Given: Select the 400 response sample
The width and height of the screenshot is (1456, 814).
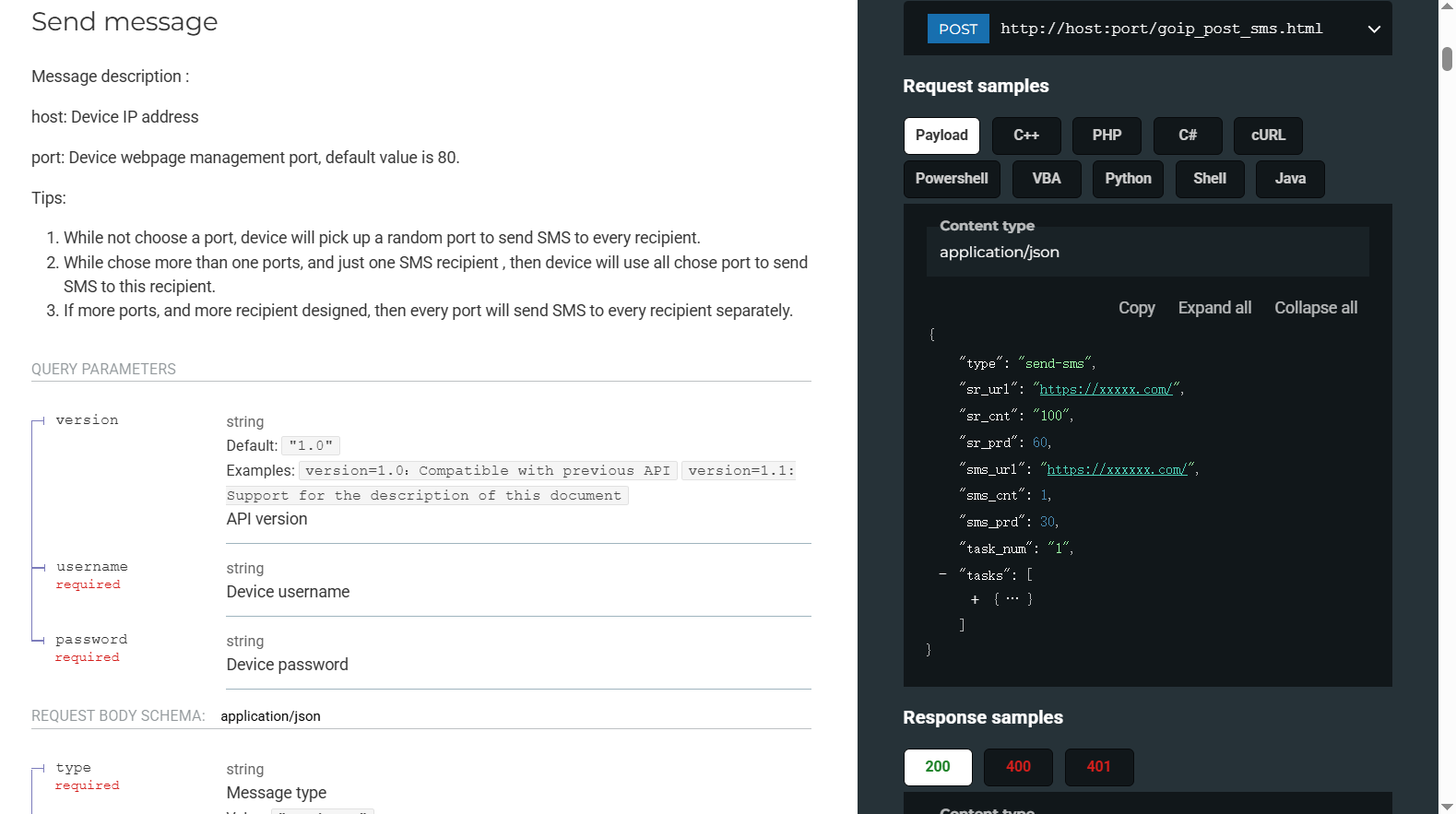Looking at the screenshot, I should pyautogui.click(x=1018, y=767).
